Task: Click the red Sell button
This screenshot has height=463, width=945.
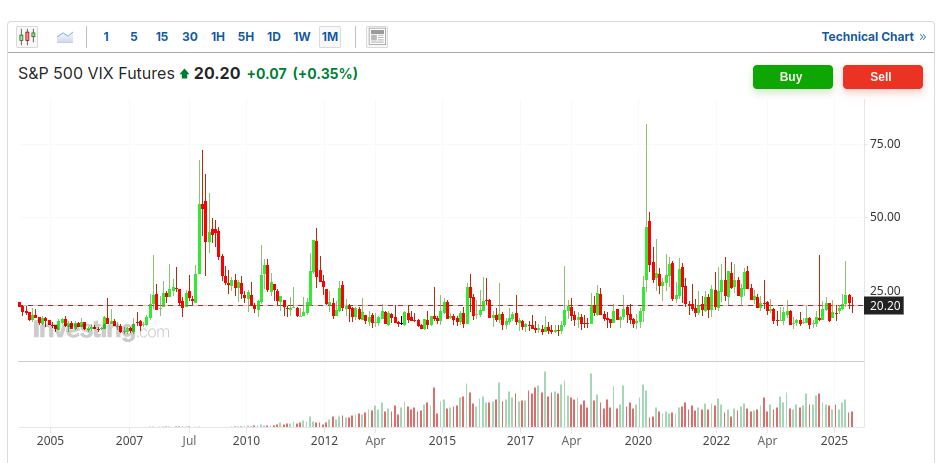Action: [x=882, y=77]
